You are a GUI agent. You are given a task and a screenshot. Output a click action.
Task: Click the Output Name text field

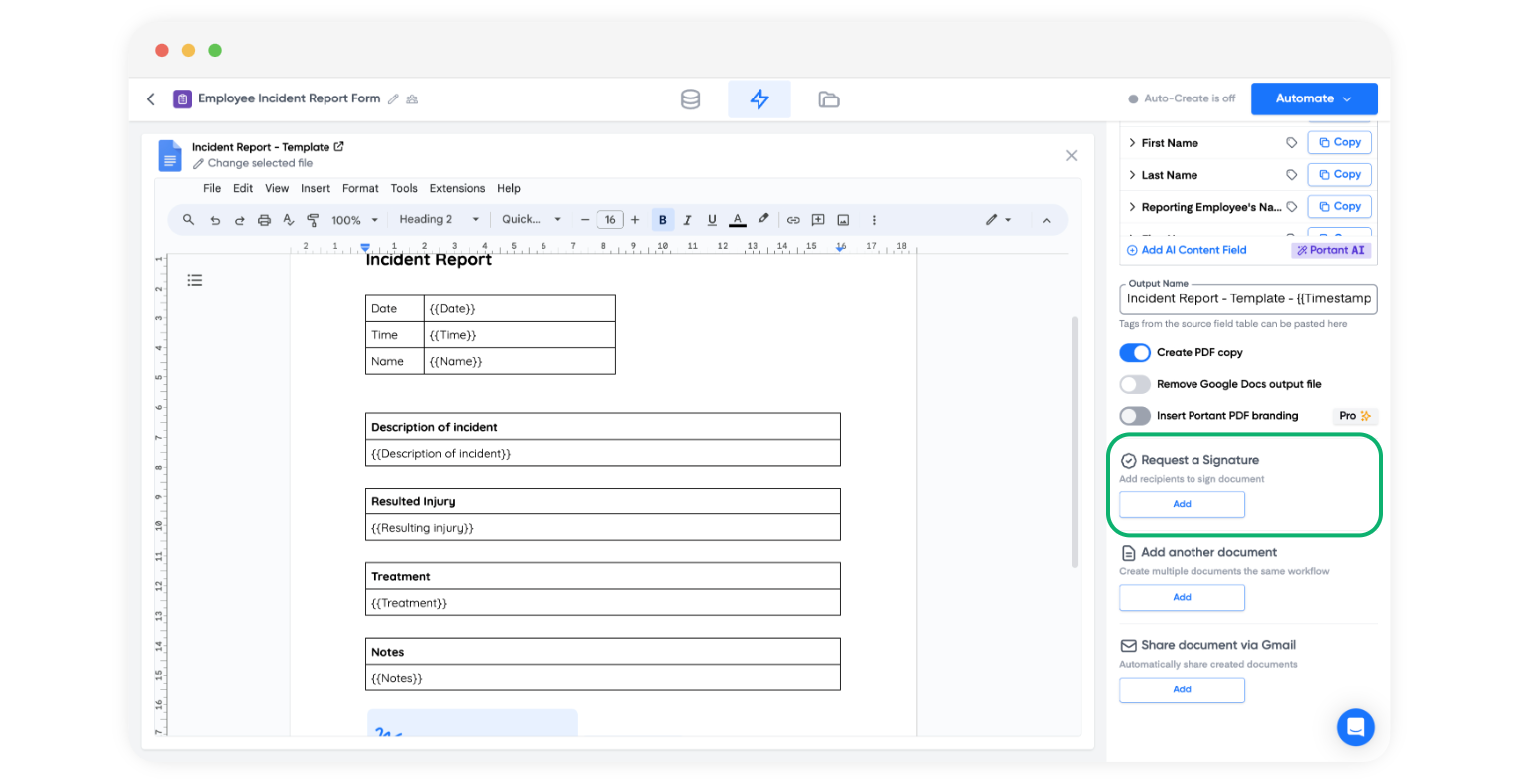1247,298
